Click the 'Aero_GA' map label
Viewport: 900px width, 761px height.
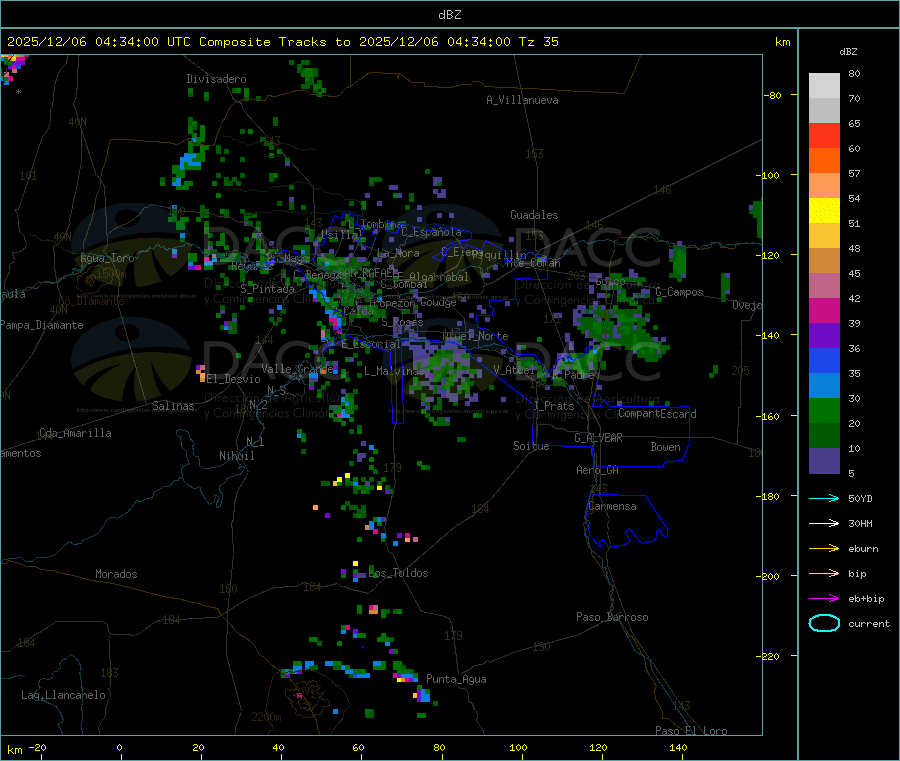pos(598,470)
